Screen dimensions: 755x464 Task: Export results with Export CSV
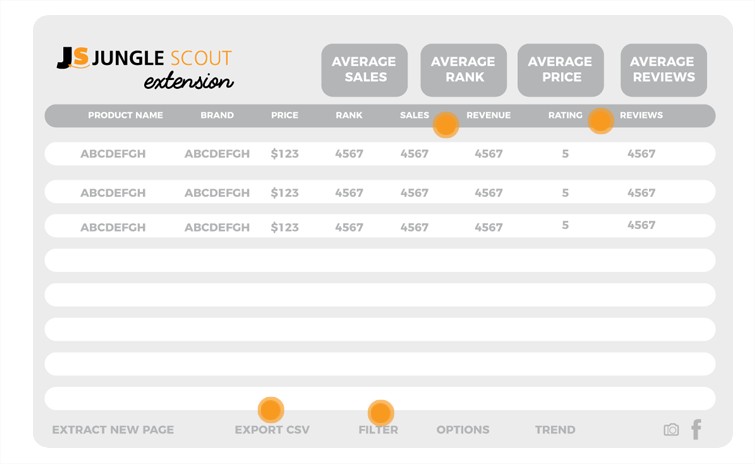click(x=272, y=430)
